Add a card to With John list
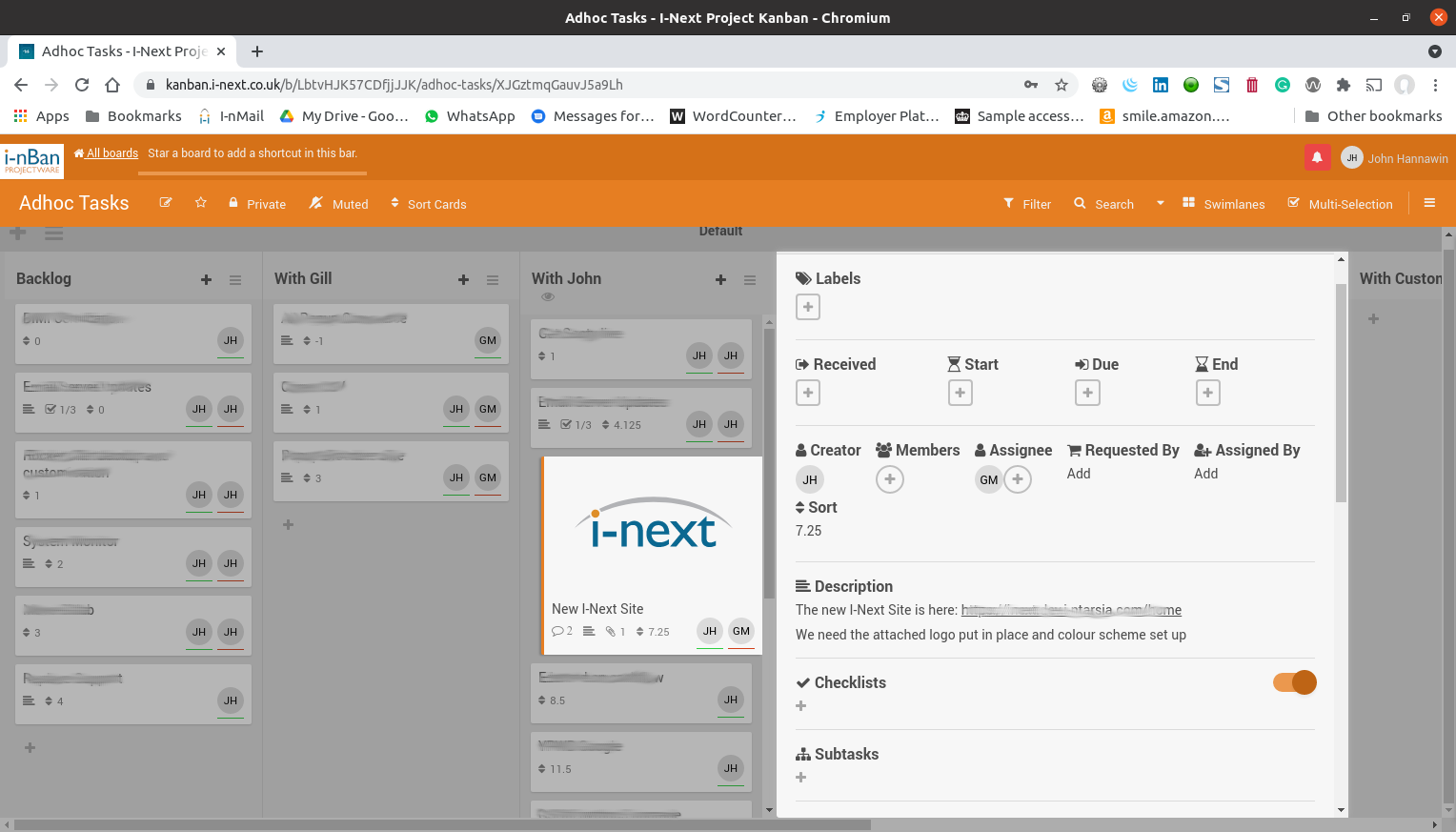 [x=720, y=279]
